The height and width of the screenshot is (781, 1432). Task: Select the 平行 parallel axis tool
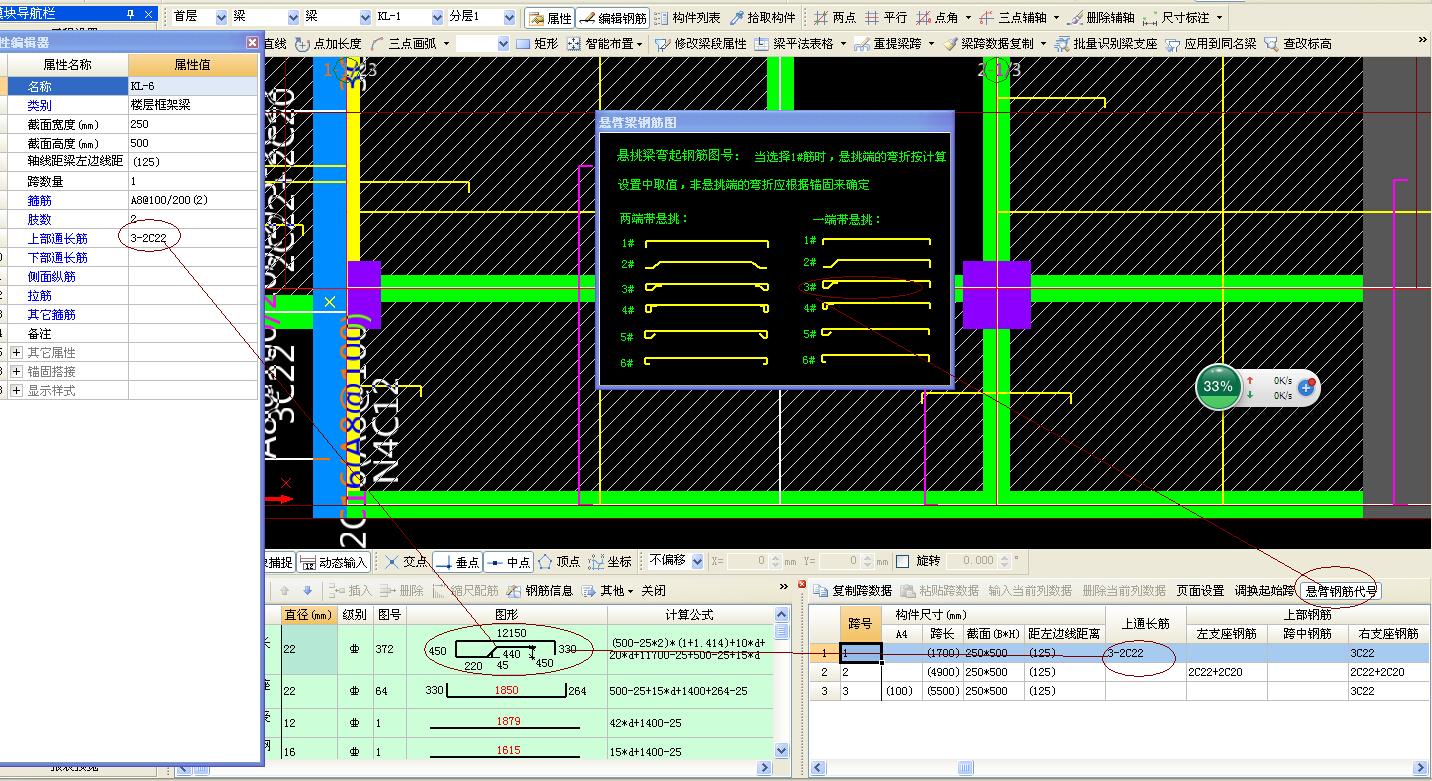[886, 18]
